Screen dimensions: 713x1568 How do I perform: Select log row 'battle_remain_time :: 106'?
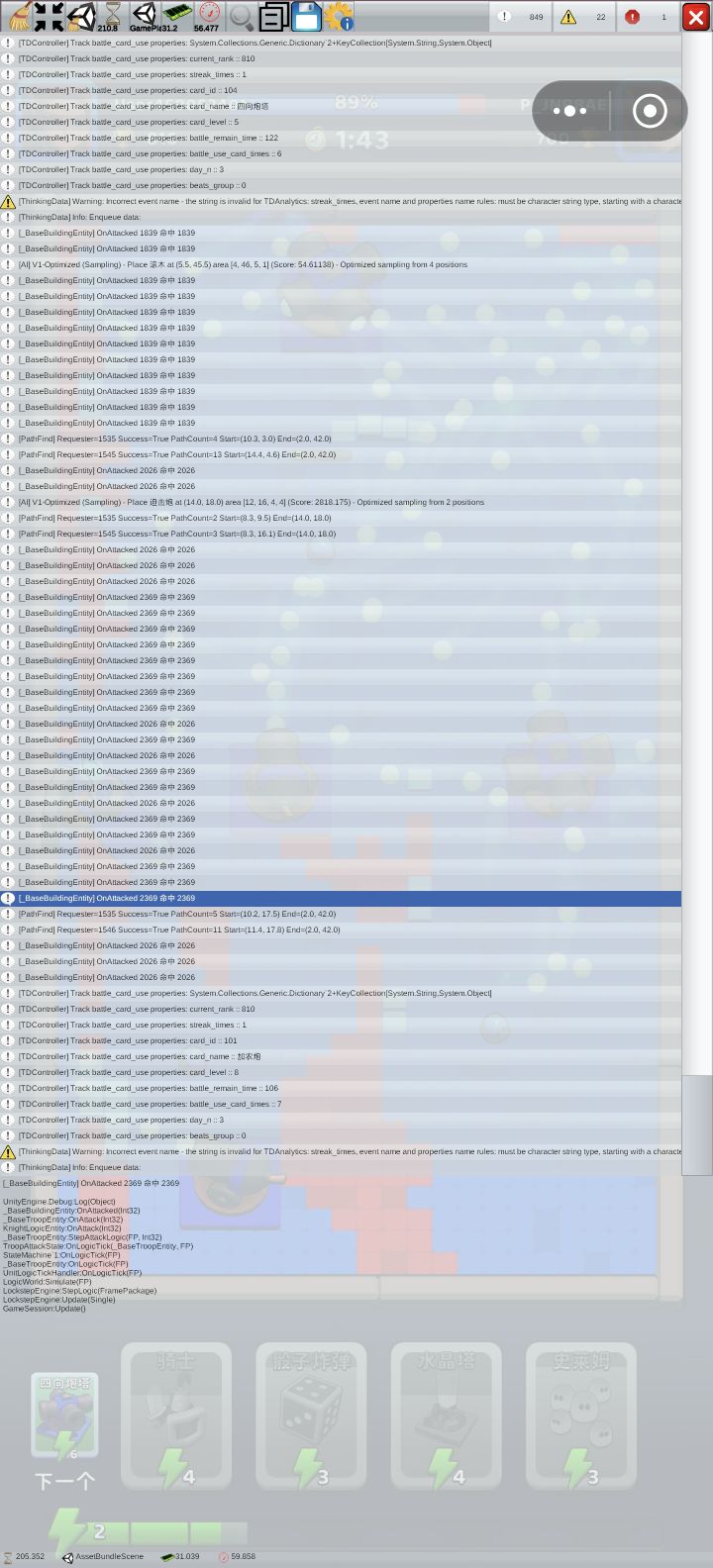[x=341, y=1088]
